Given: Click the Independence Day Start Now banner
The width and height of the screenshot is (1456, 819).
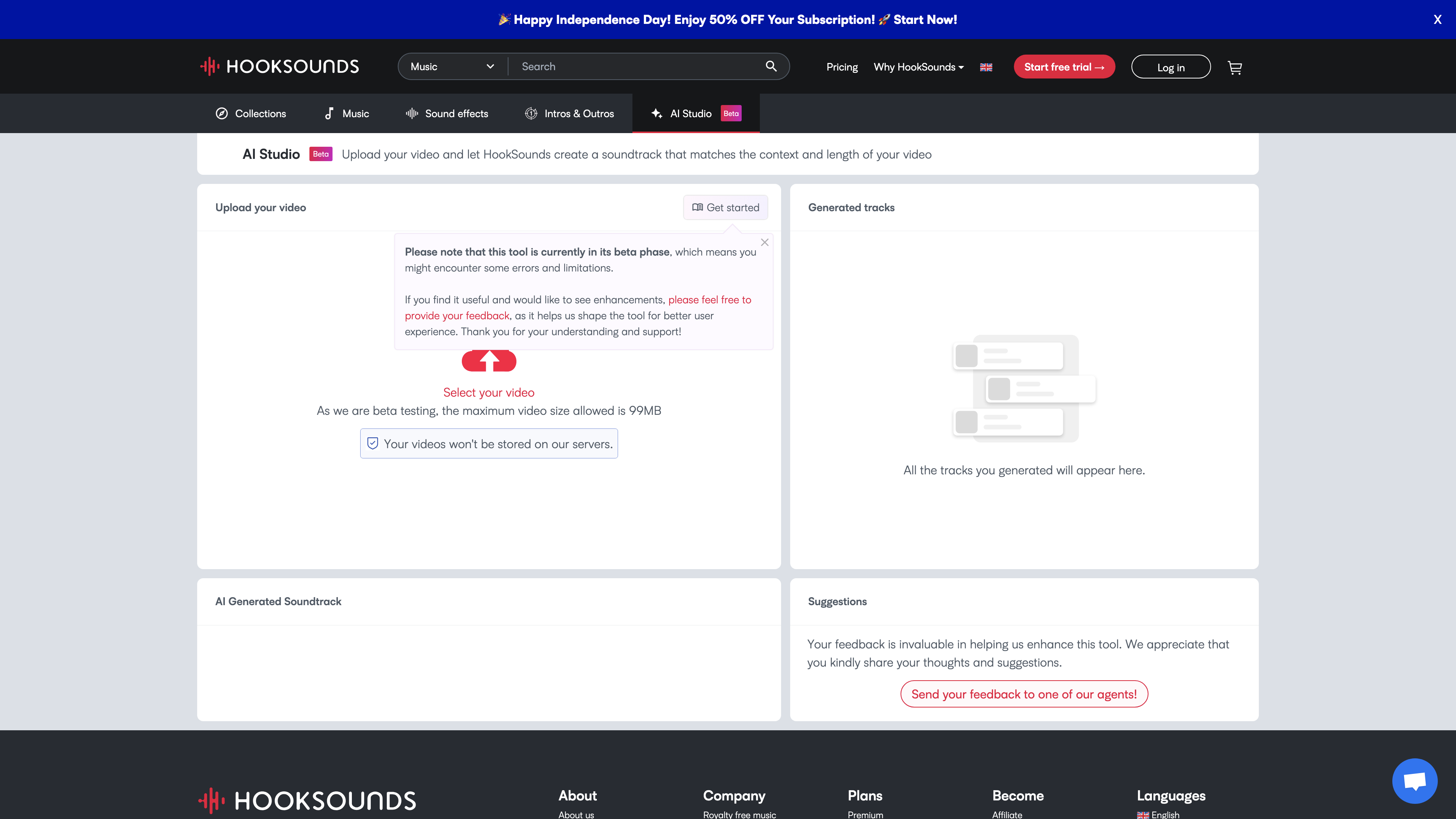Looking at the screenshot, I should [x=728, y=20].
